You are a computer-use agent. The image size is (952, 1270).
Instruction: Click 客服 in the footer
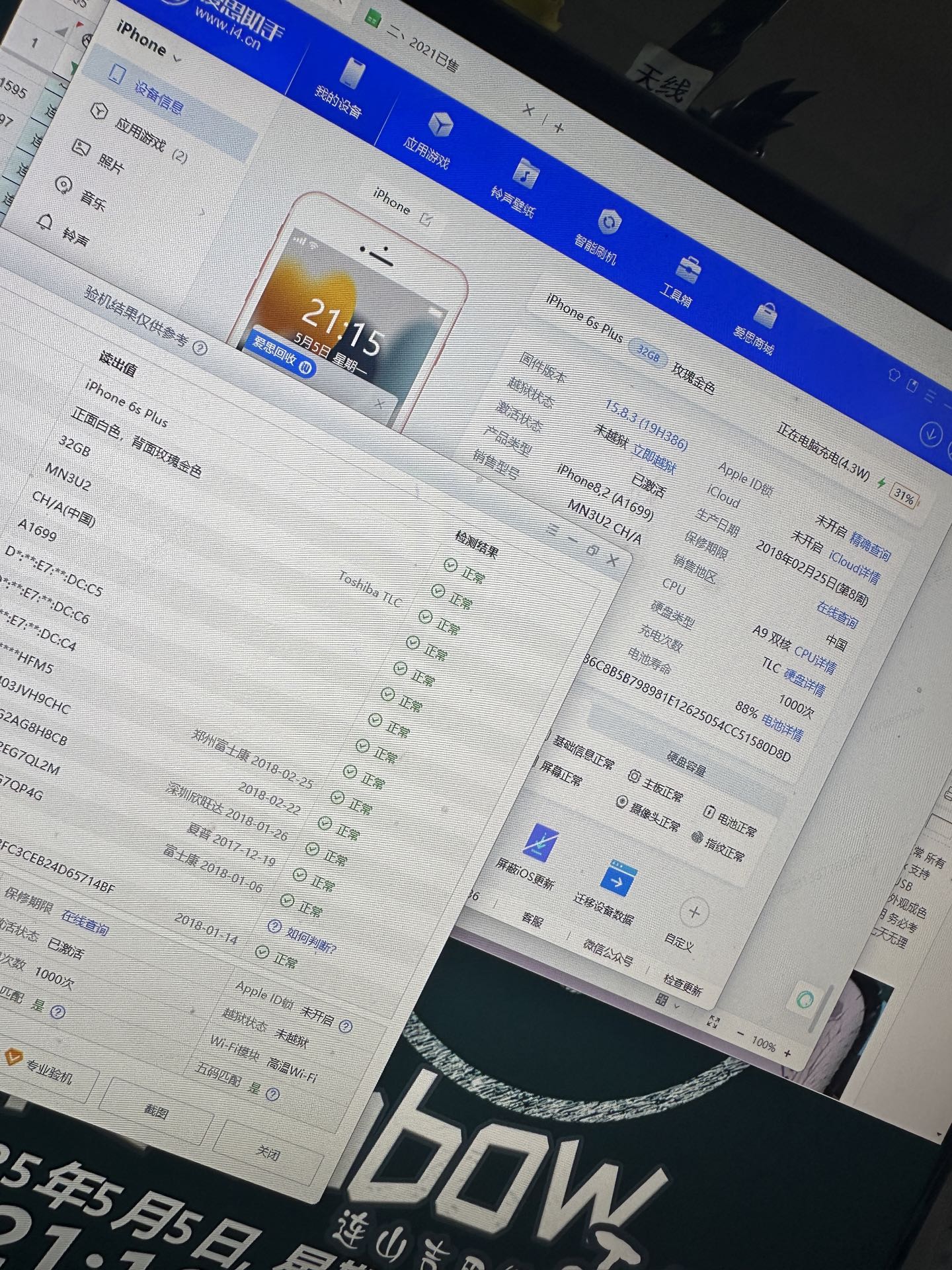(x=532, y=919)
